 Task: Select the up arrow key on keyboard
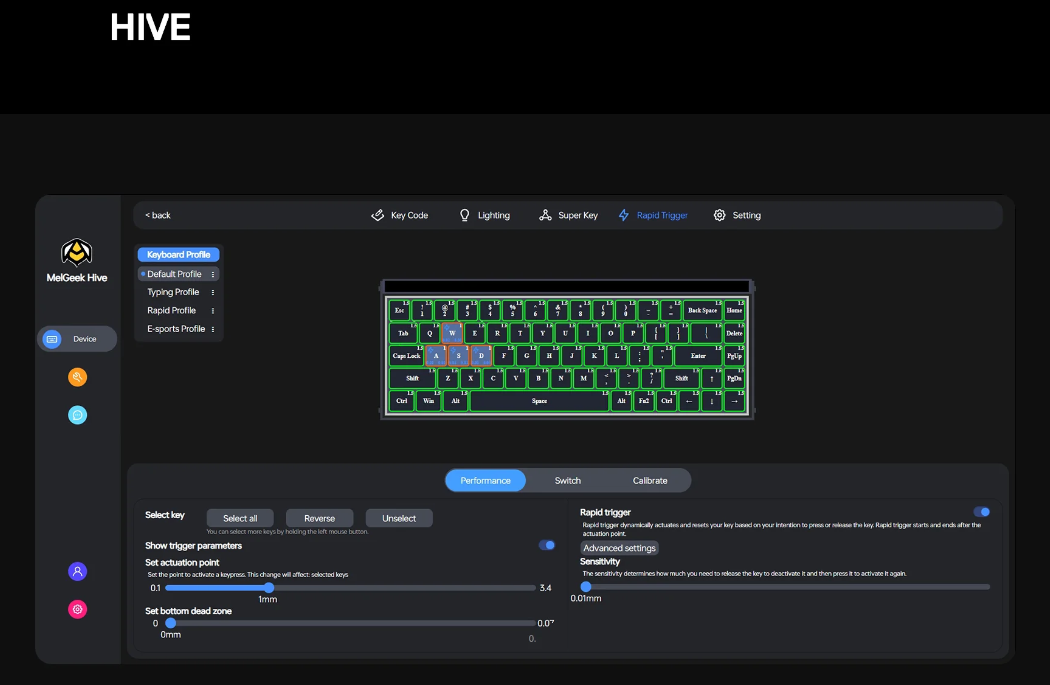712,378
